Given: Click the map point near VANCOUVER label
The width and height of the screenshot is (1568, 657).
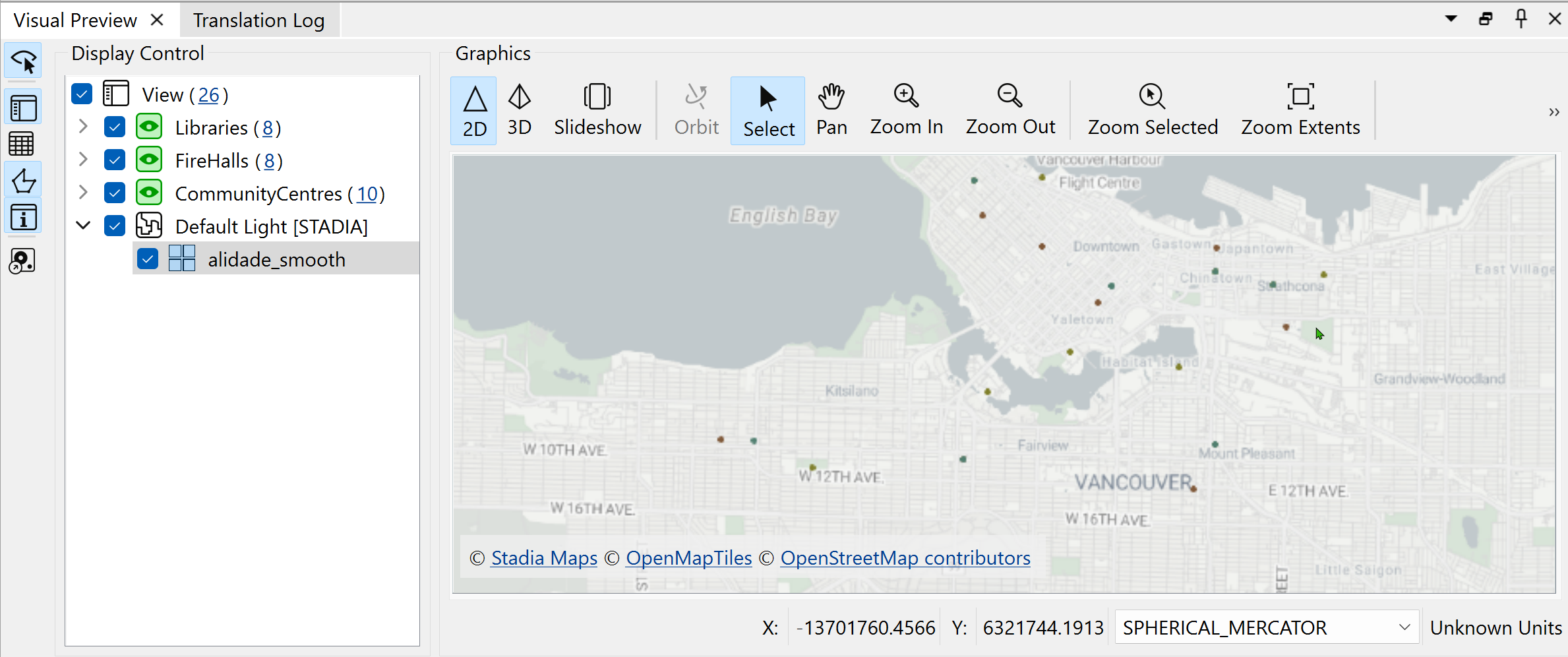Looking at the screenshot, I should pos(1193,489).
